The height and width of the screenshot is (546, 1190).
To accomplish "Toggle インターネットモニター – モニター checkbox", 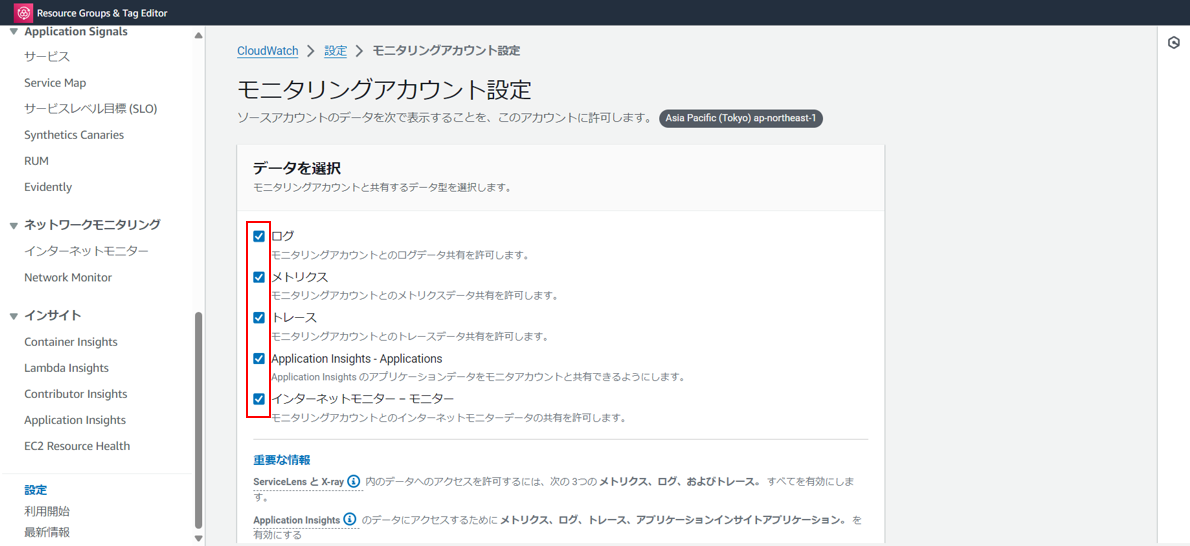I will pyautogui.click(x=259, y=399).
